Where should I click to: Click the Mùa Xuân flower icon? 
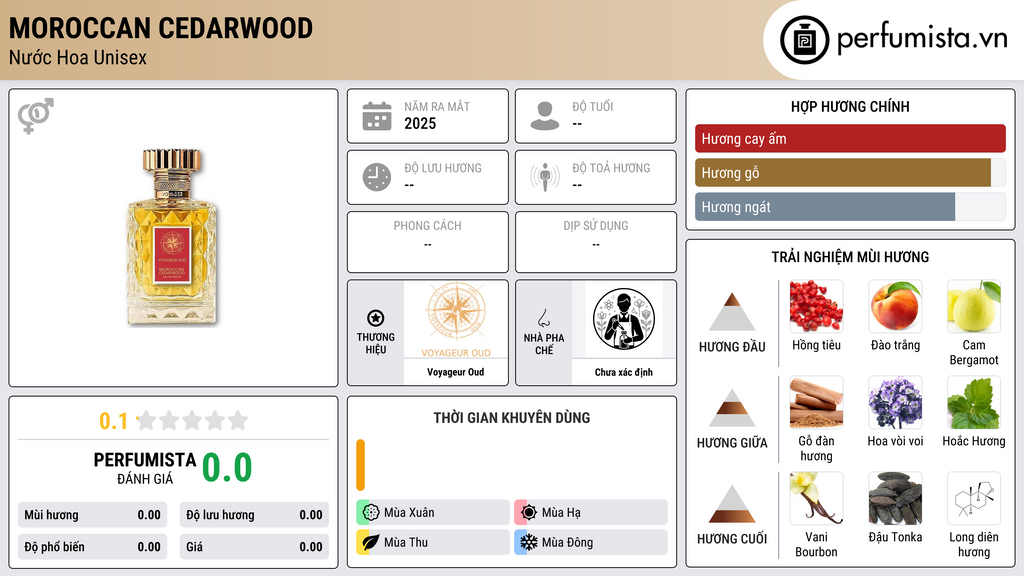[x=371, y=512]
